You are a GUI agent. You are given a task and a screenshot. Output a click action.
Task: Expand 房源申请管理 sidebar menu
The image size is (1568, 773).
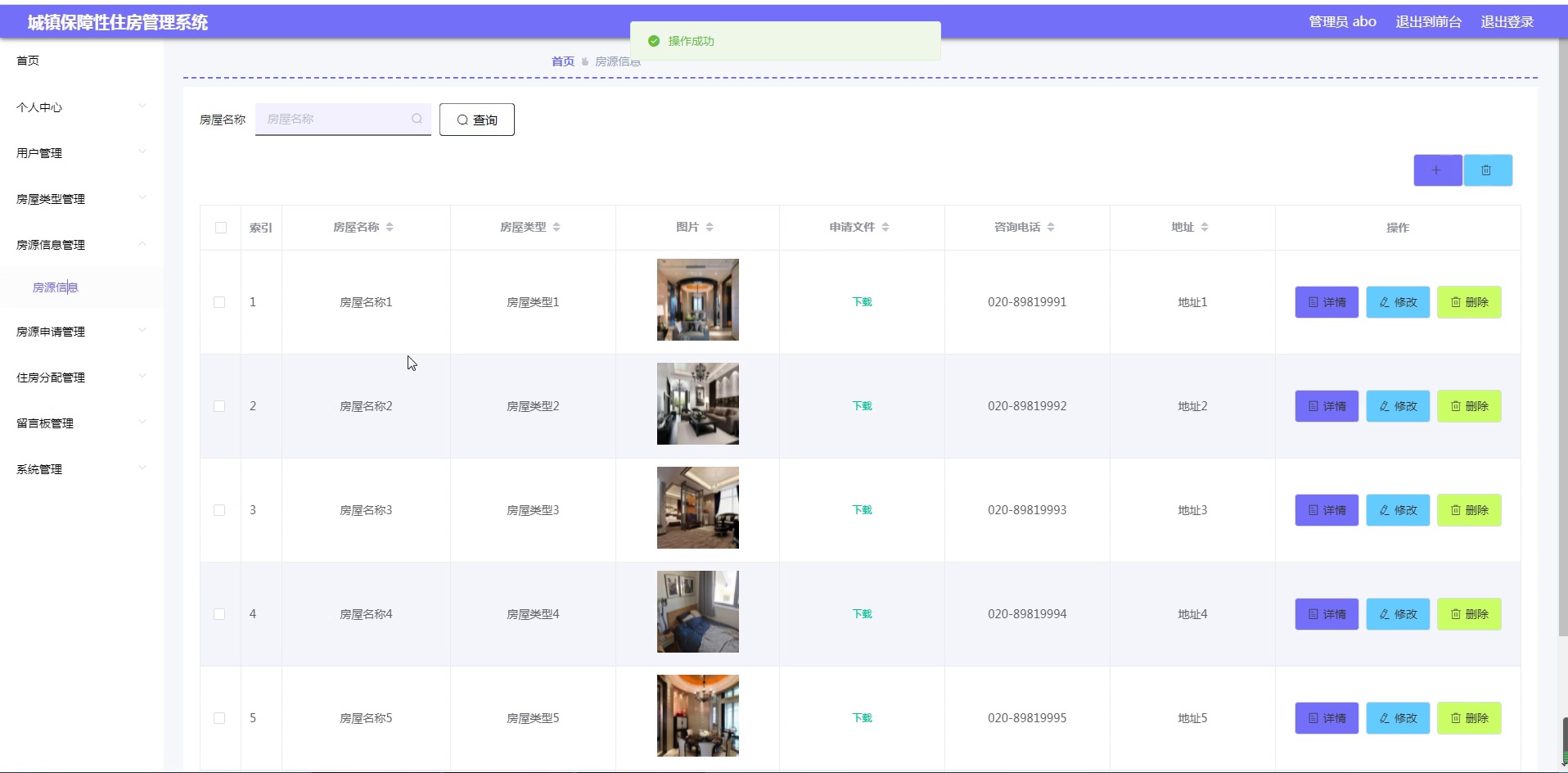click(82, 332)
